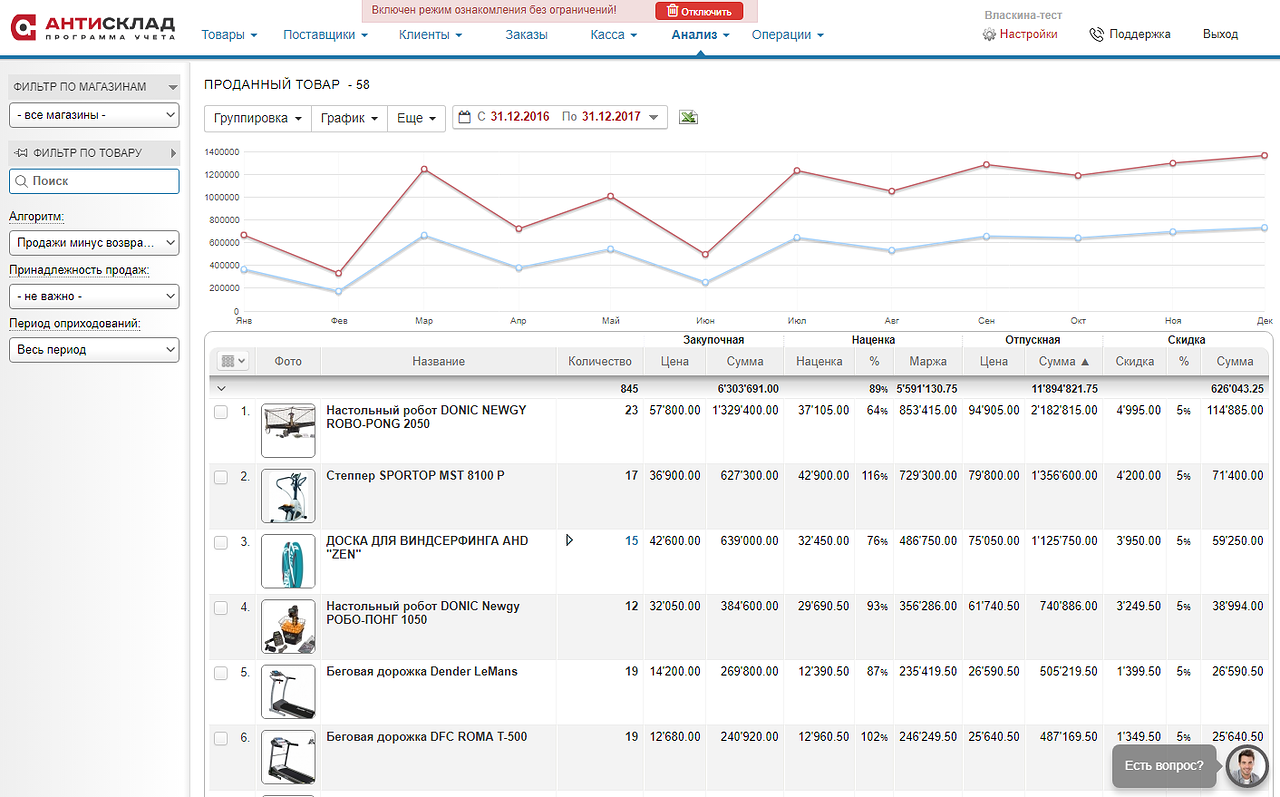Click the Settings gear icon
This screenshot has height=797, width=1280.
tap(989, 34)
